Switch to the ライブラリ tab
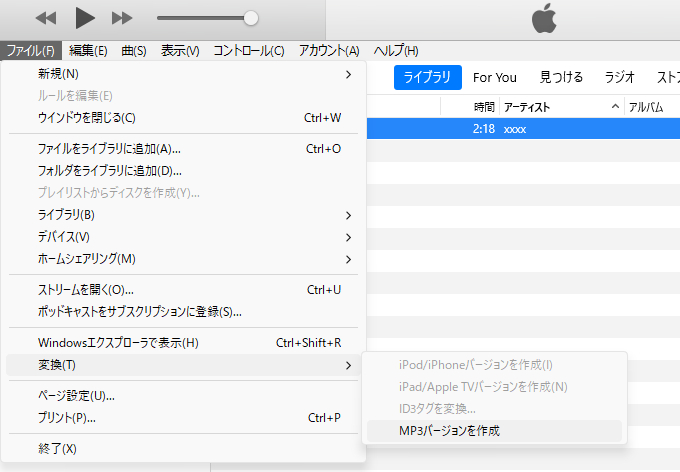680x472 pixels. (x=428, y=78)
